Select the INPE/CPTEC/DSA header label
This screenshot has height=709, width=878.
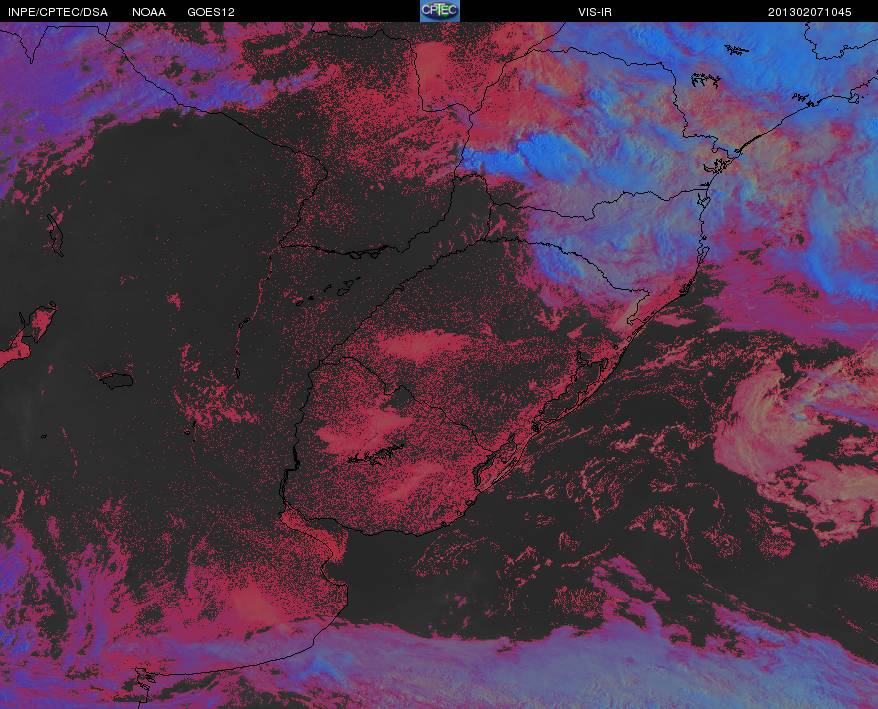[58, 12]
